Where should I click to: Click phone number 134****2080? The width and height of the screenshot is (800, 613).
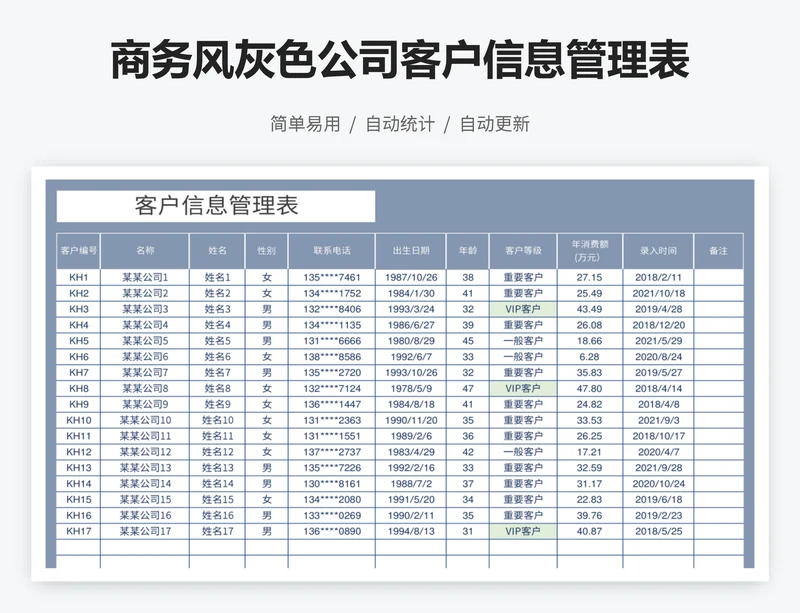pyautogui.click(x=332, y=500)
